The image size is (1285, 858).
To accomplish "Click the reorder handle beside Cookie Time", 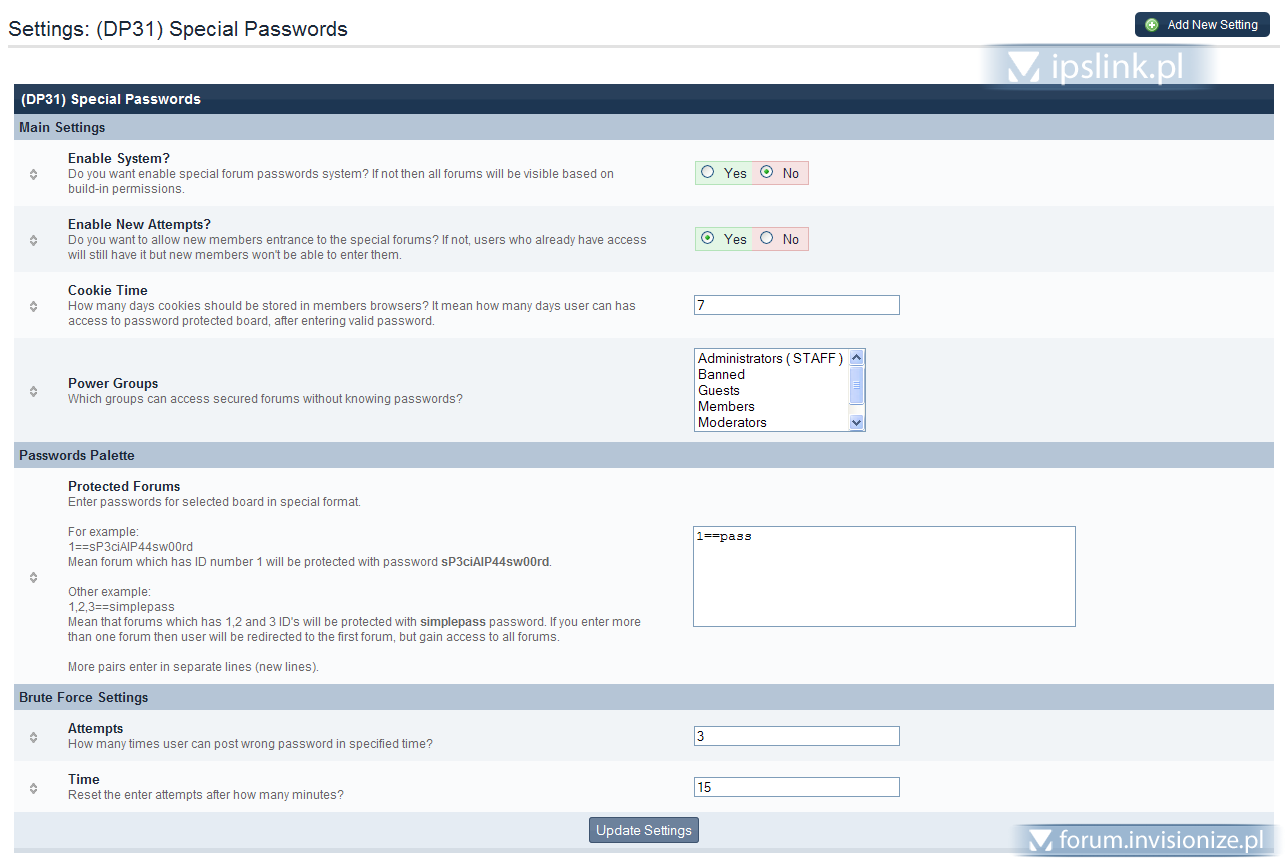I will [x=33, y=306].
